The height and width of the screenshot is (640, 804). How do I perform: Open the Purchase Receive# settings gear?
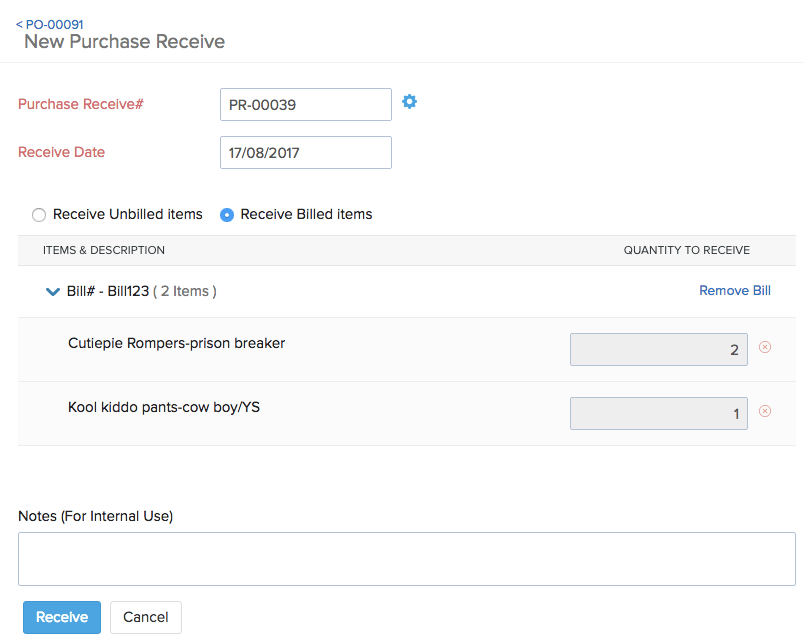click(409, 100)
